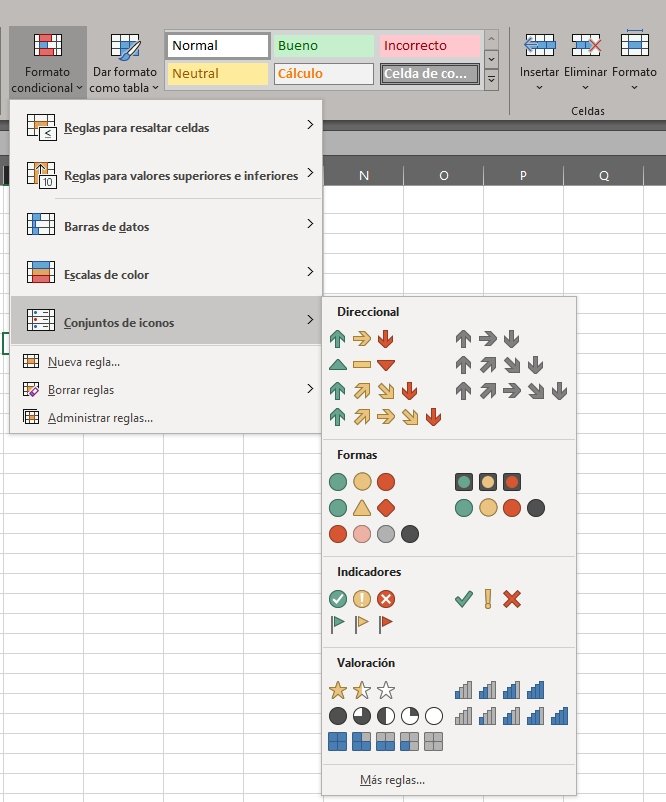Select the 3 flags icon set

(x=362, y=624)
